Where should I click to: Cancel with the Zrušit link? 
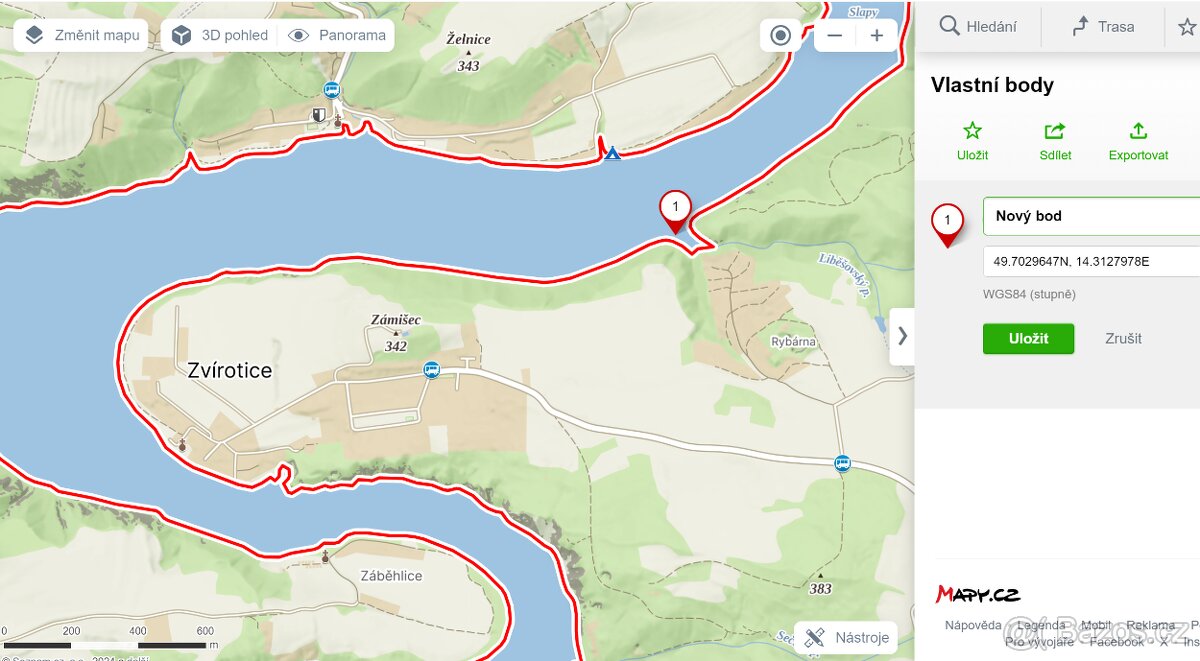1123,338
